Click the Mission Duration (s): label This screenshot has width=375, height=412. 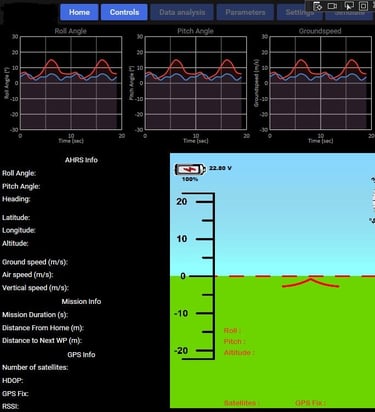coord(35,315)
